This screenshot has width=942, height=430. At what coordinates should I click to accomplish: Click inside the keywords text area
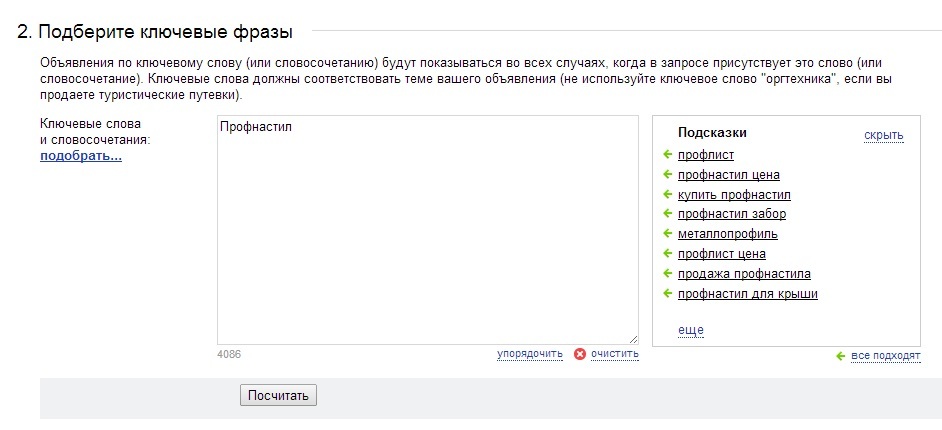pyautogui.click(x=428, y=230)
